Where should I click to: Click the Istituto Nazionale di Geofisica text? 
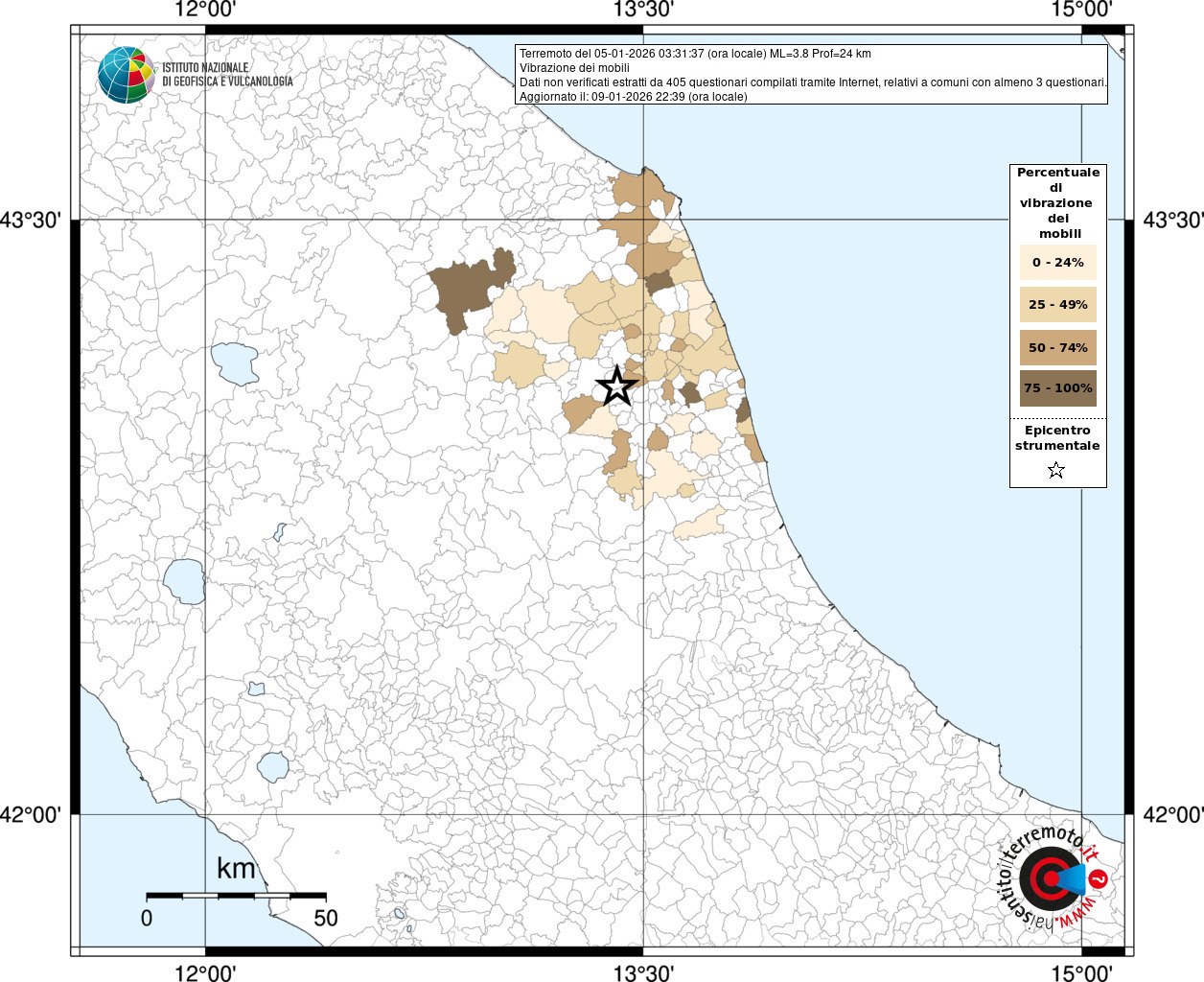pyautogui.click(x=227, y=75)
